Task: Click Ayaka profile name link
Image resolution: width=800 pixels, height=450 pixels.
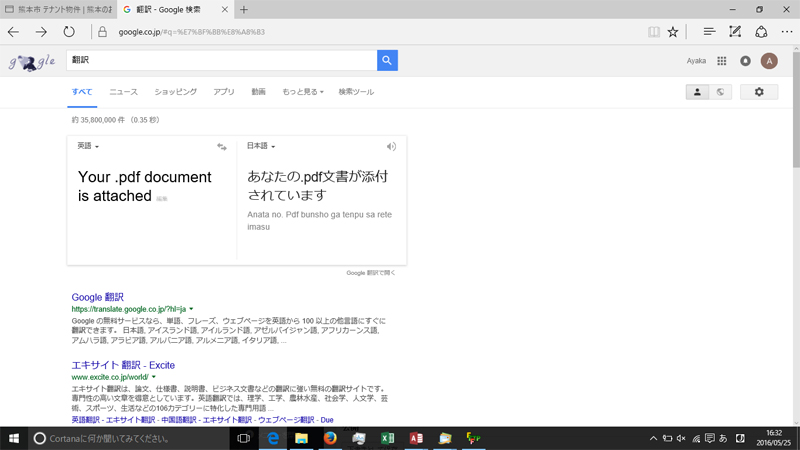Action: point(696,61)
